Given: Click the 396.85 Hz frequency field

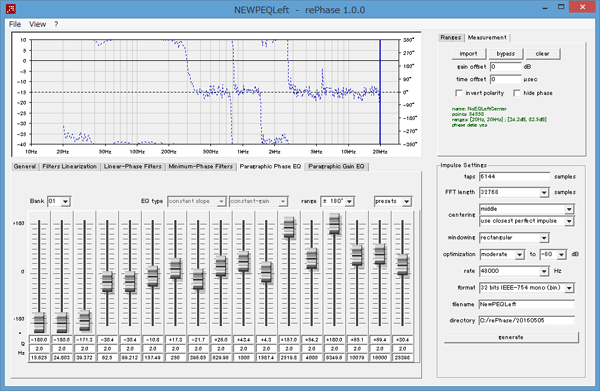Looking at the screenshot, I should coord(198,358).
